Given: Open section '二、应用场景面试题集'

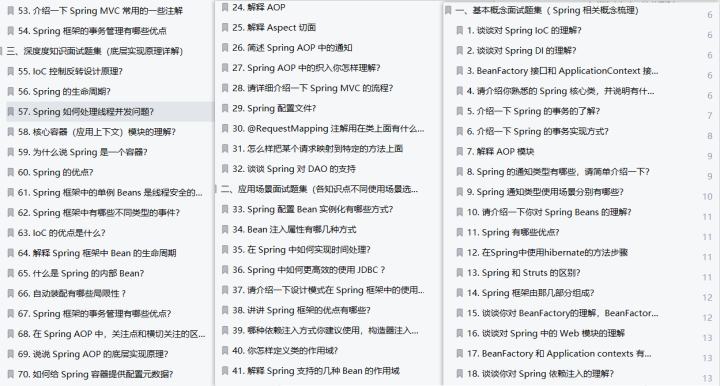Looking at the screenshot, I should tap(320, 189).
